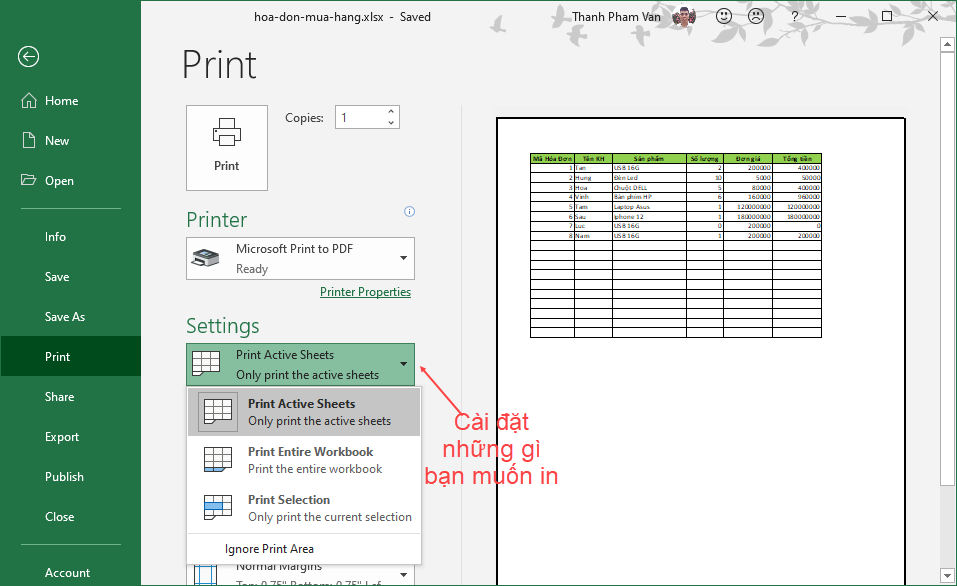
Task: Click the Home house icon
Action: pyautogui.click(x=29, y=100)
